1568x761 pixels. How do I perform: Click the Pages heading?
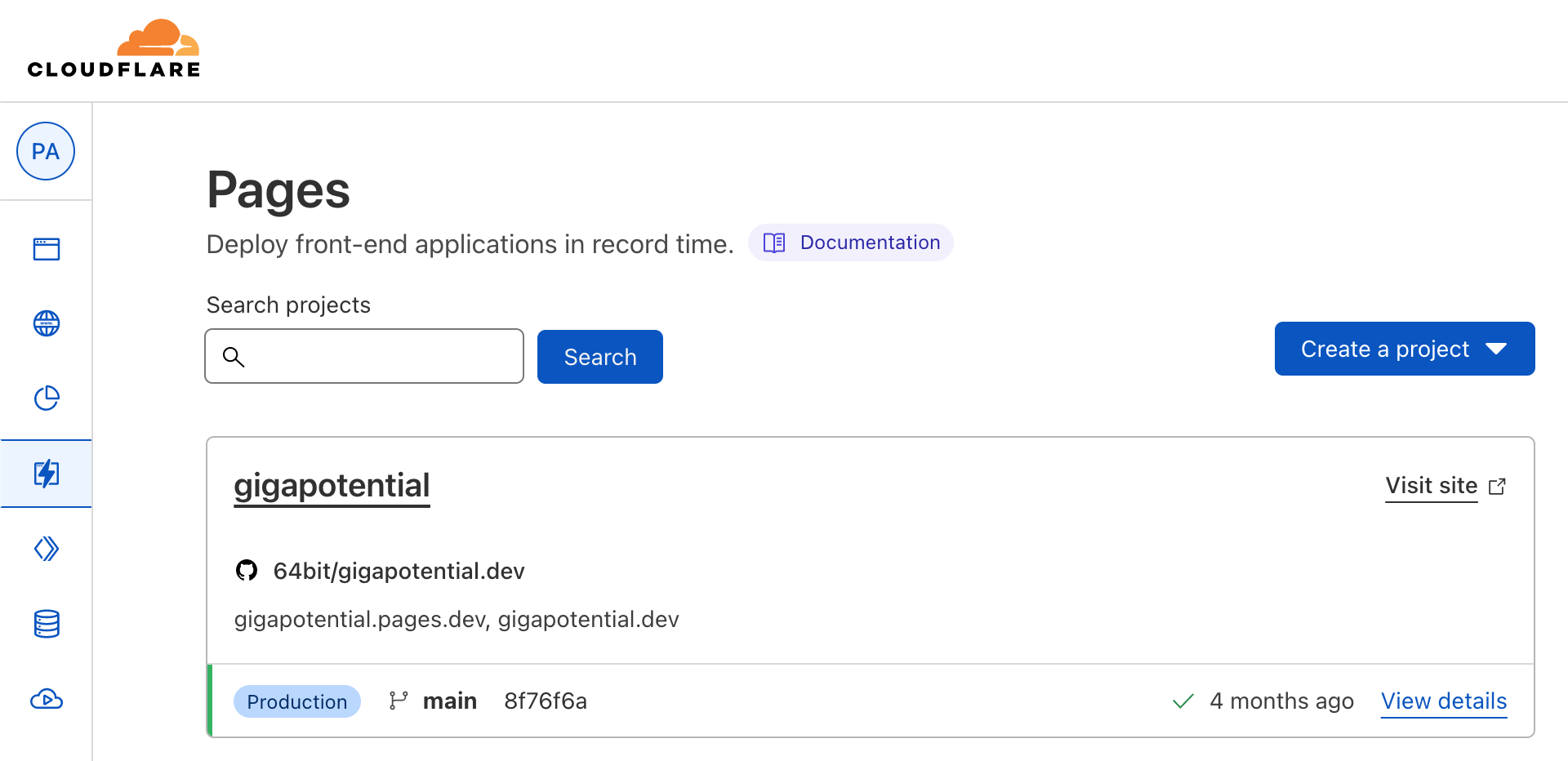278,190
